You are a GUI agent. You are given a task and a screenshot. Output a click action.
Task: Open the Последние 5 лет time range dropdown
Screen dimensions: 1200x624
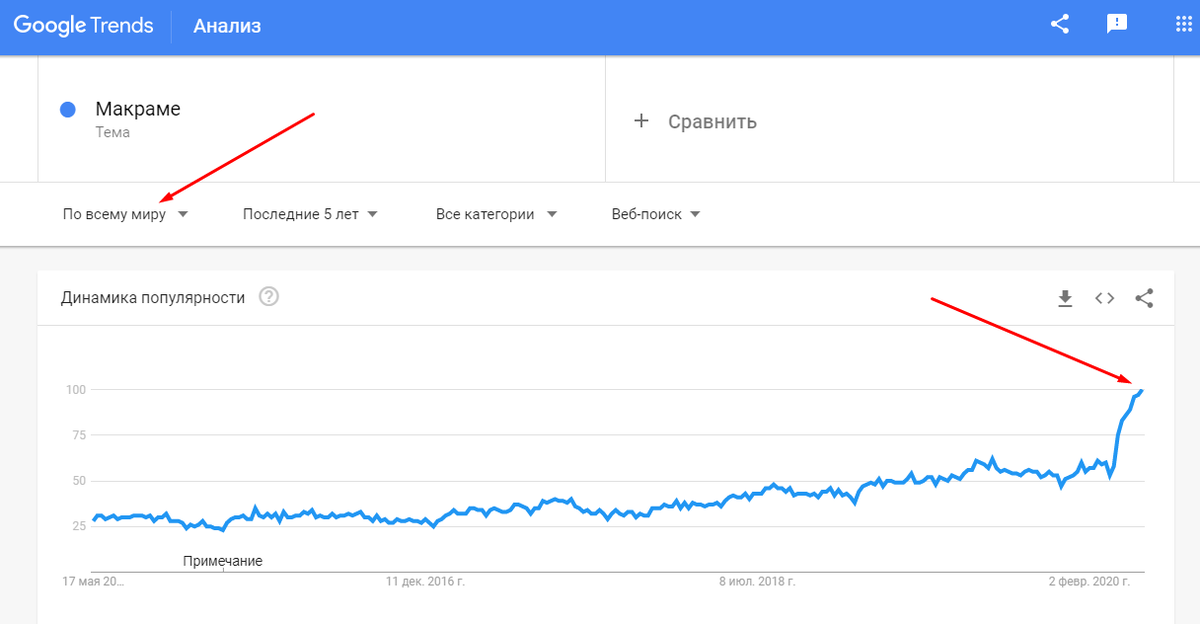click(310, 214)
